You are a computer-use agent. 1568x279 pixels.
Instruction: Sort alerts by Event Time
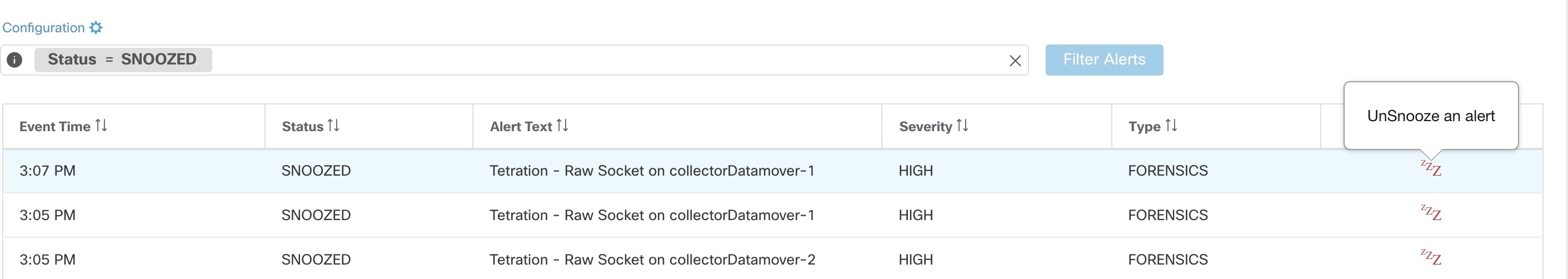coord(101,126)
